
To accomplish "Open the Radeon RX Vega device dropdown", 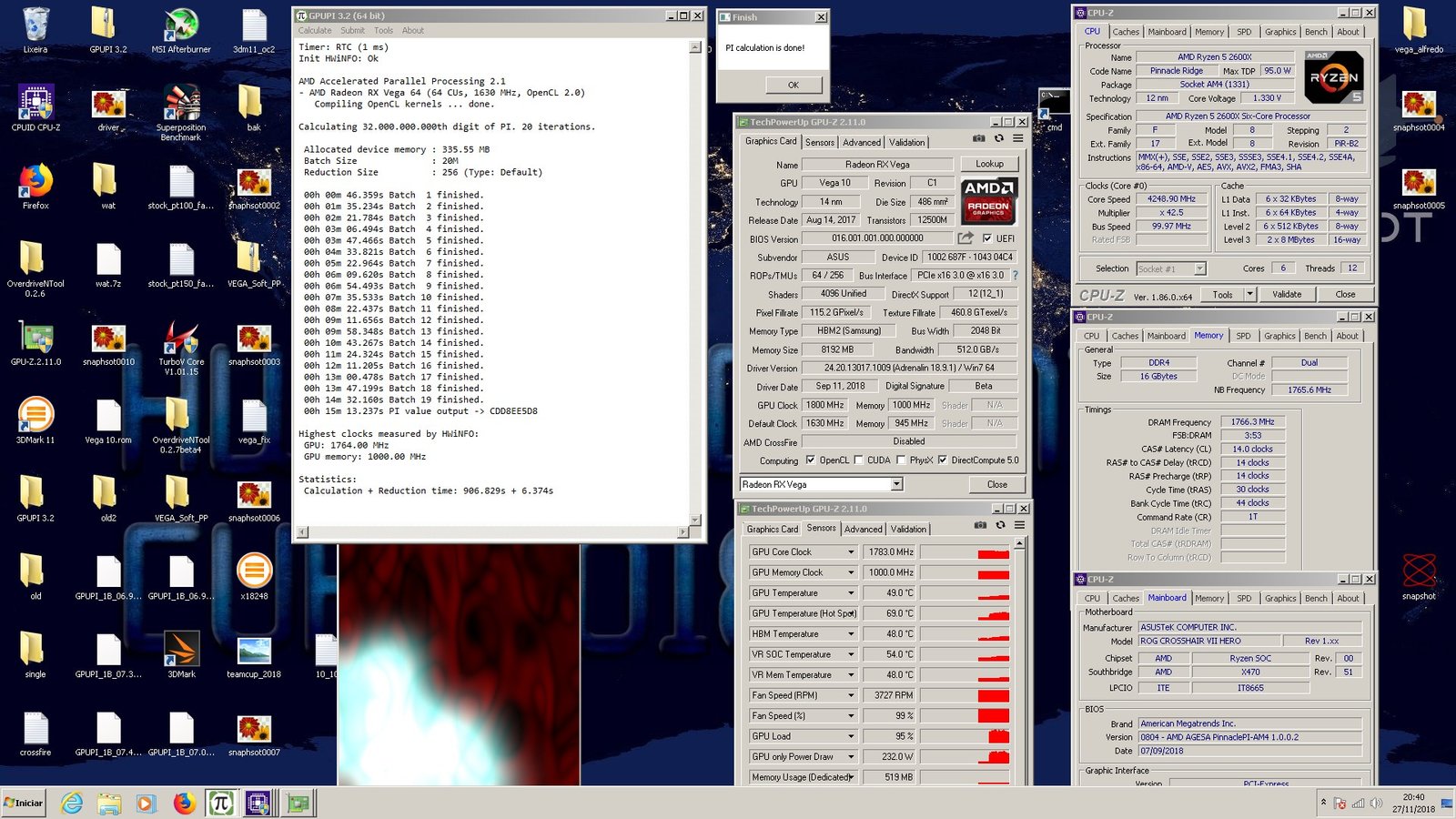I will pyautogui.click(x=895, y=483).
